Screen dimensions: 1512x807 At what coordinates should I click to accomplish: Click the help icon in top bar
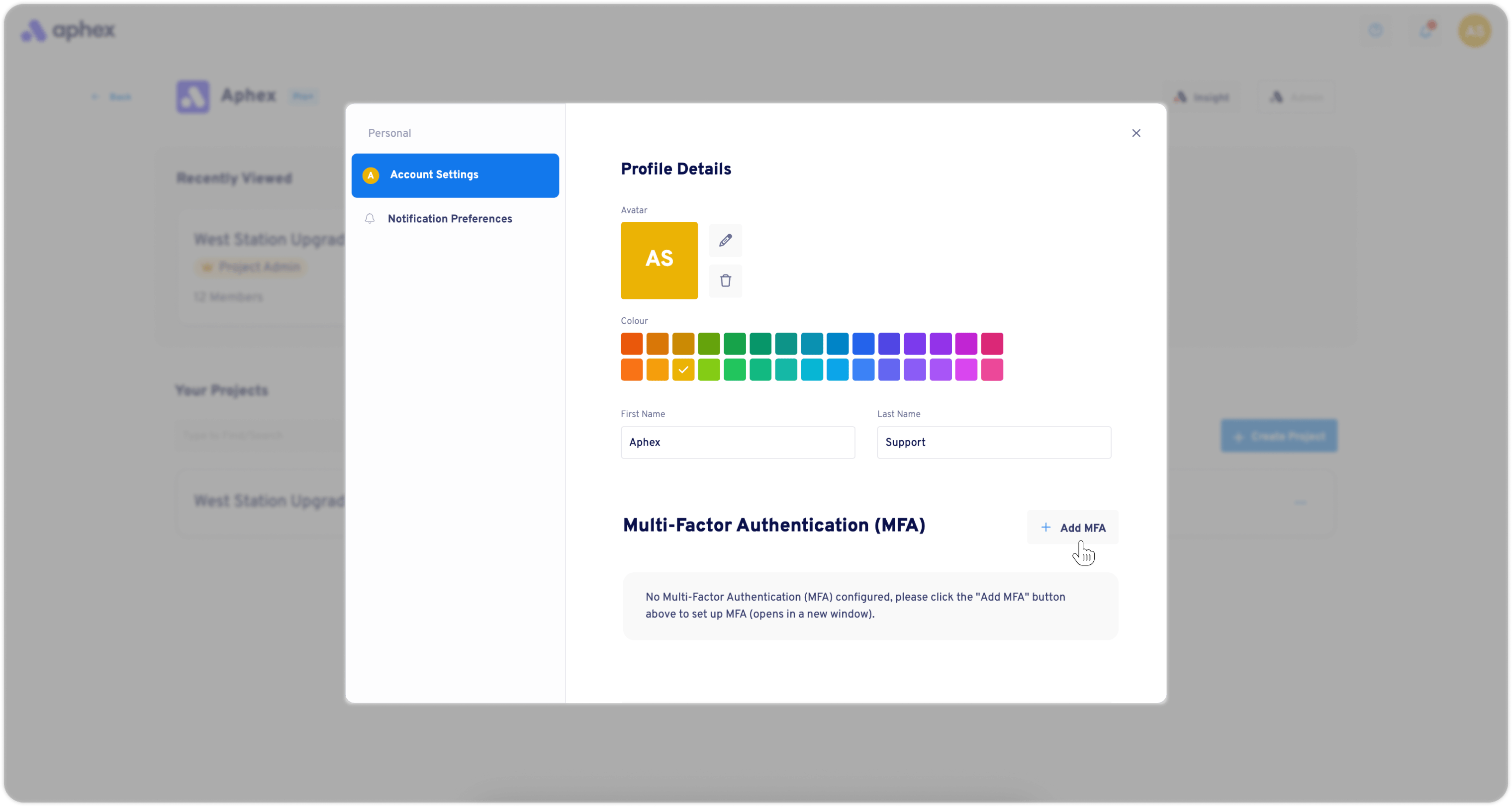tap(1375, 30)
